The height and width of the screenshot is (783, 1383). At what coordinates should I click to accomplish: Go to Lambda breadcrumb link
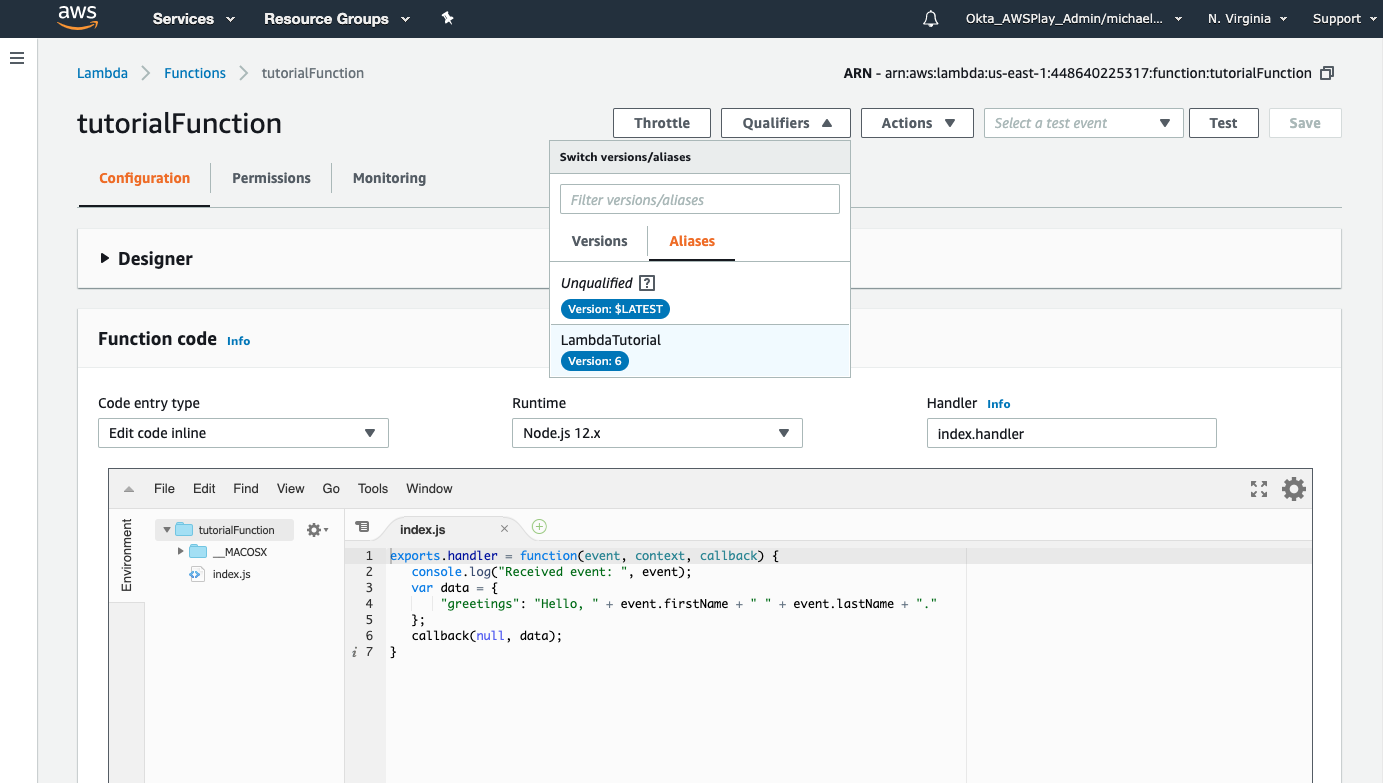tap(102, 73)
